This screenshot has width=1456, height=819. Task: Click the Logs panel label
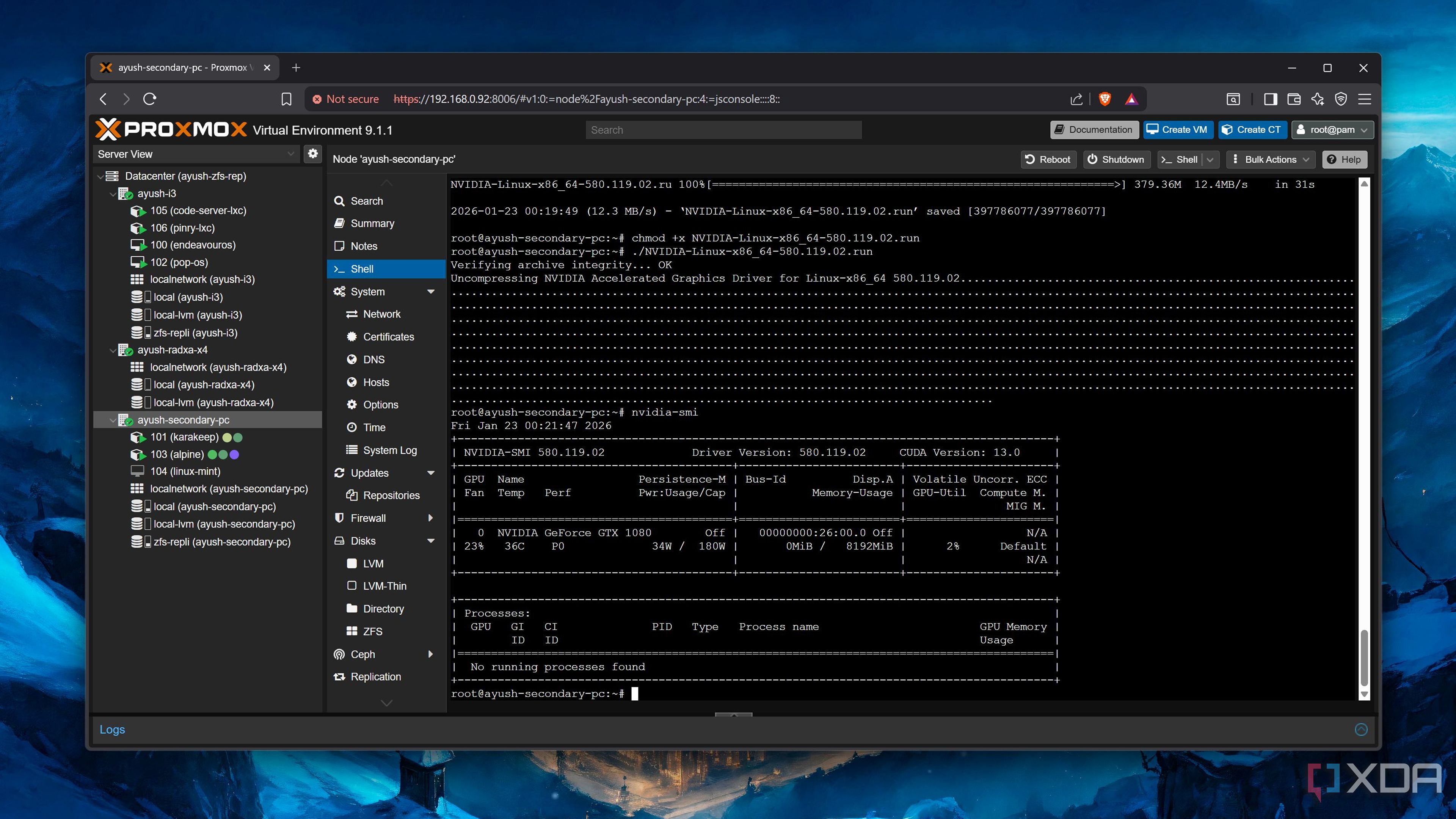(112, 729)
